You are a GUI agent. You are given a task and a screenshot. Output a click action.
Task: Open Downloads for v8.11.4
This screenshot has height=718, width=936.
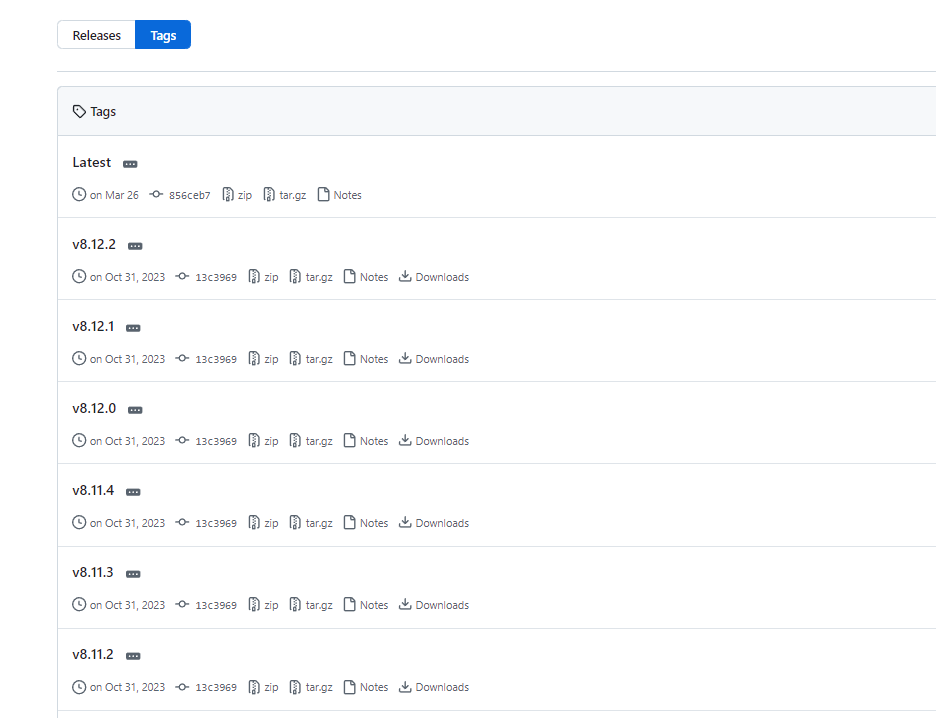[442, 523]
